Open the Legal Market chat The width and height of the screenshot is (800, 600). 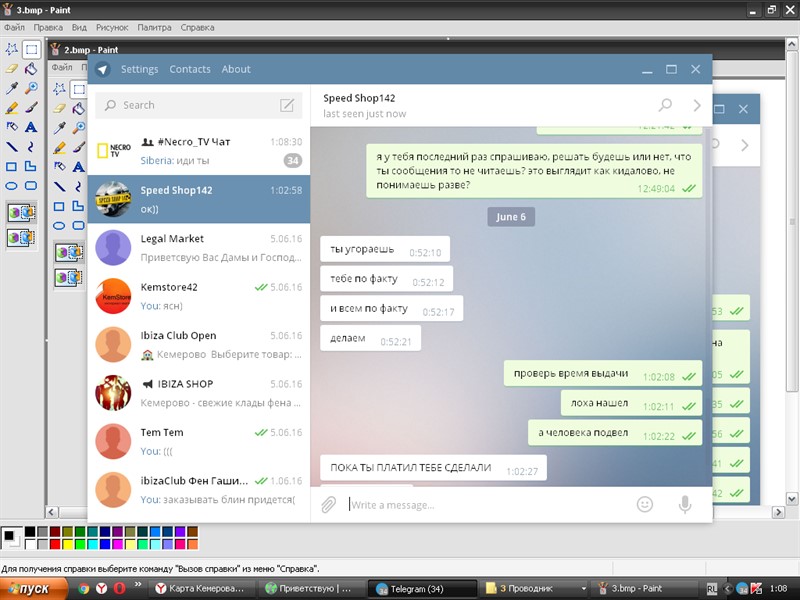(x=199, y=248)
